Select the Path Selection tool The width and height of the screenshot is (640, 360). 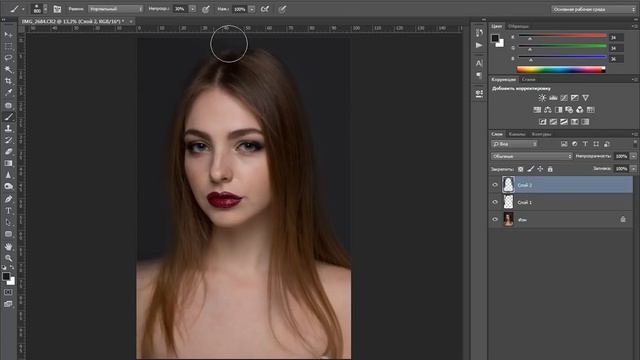click(8, 222)
